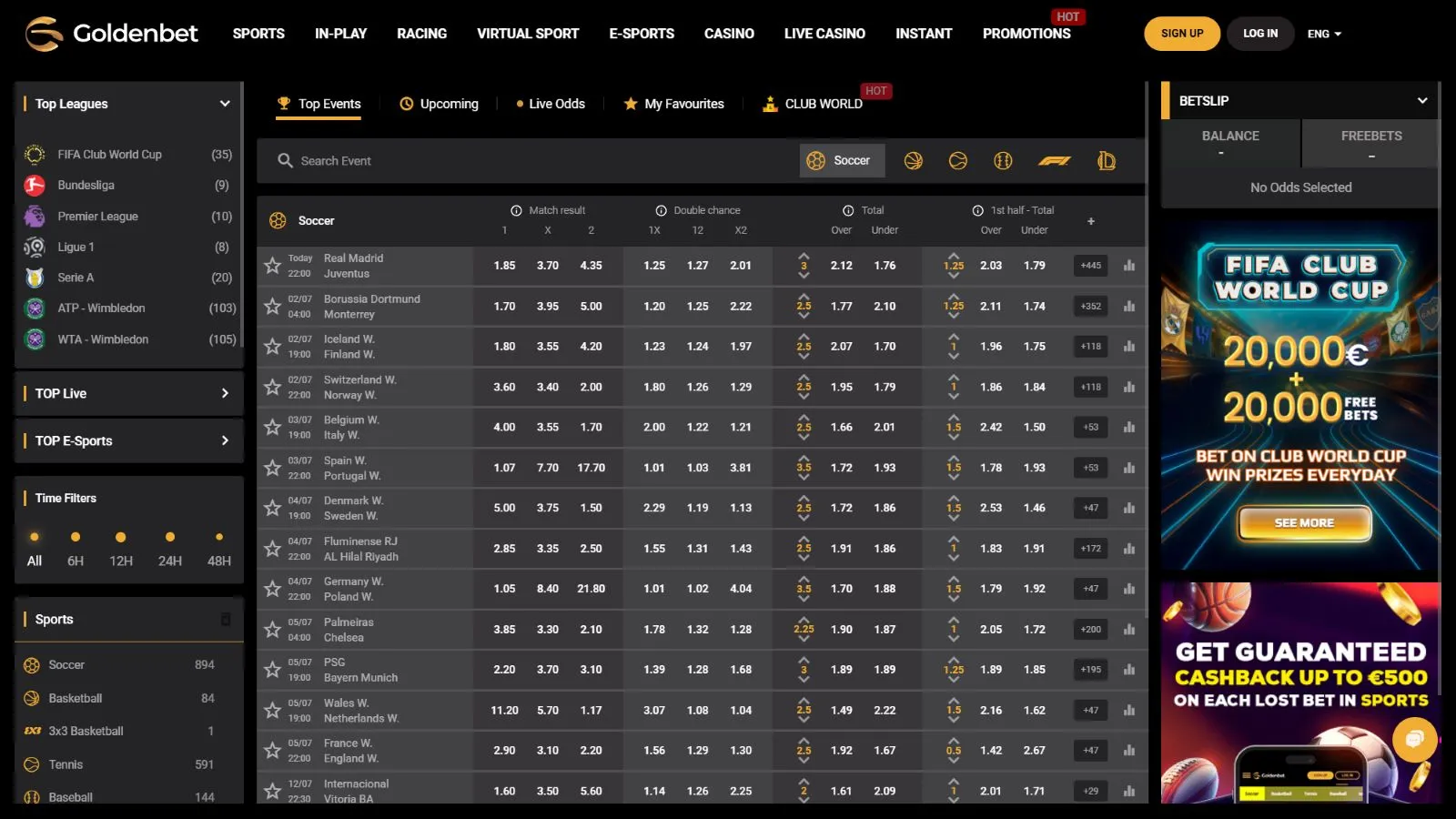This screenshot has height=819, width=1456.
Task: Select the basketball sport filter icon
Action: pos(913,161)
